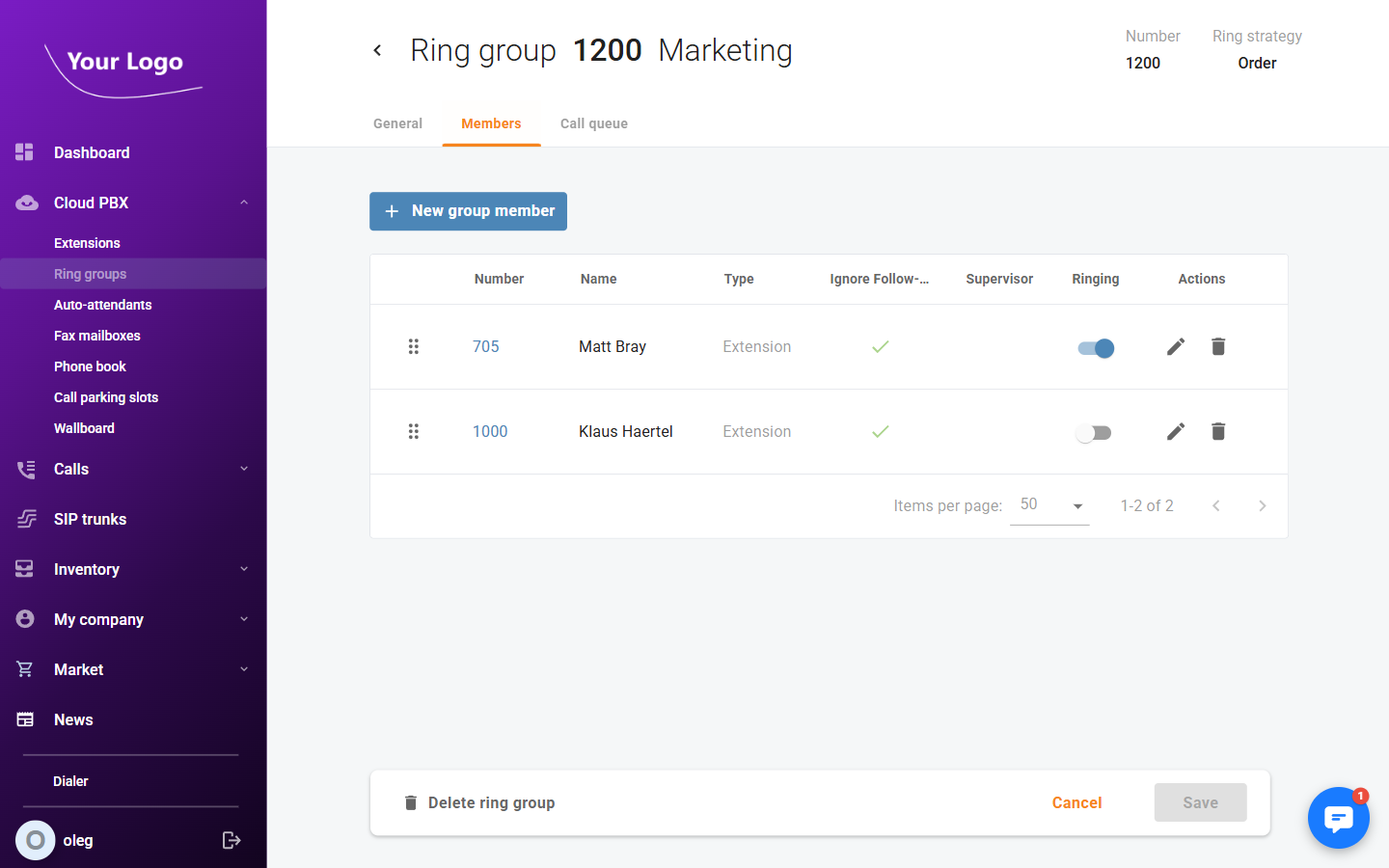1389x868 pixels.
Task: Go back using the arrow beside Ring group
Action: click(x=377, y=49)
